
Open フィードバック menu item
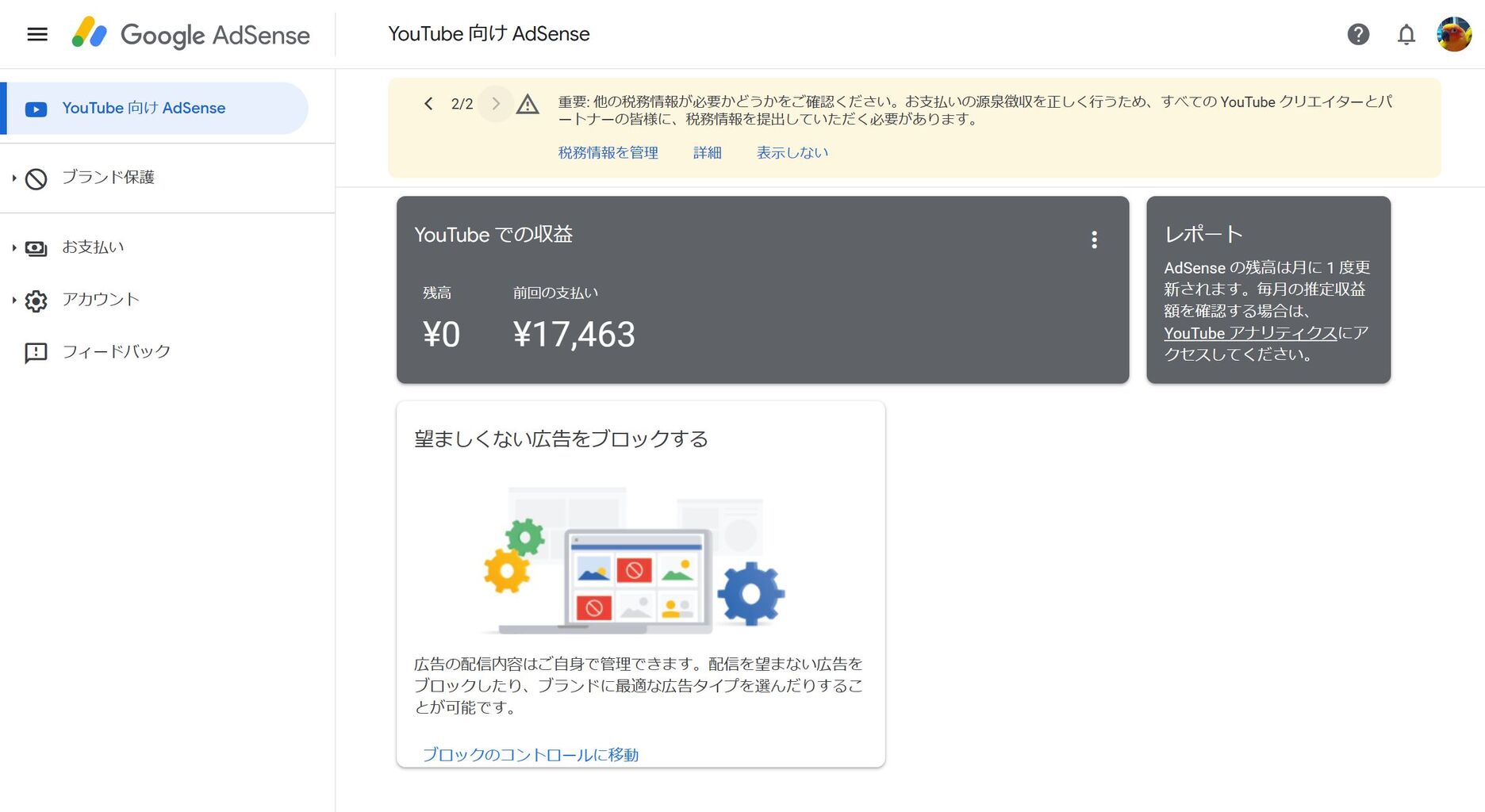click(x=117, y=352)
